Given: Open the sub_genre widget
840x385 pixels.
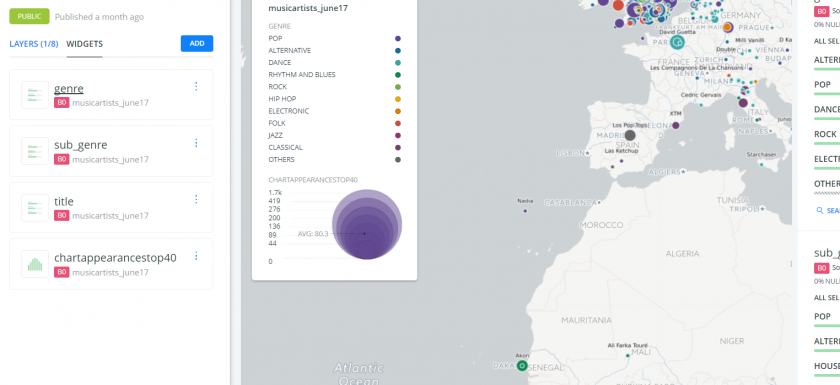Looking at the screenshot, I should tap(80, 145).
